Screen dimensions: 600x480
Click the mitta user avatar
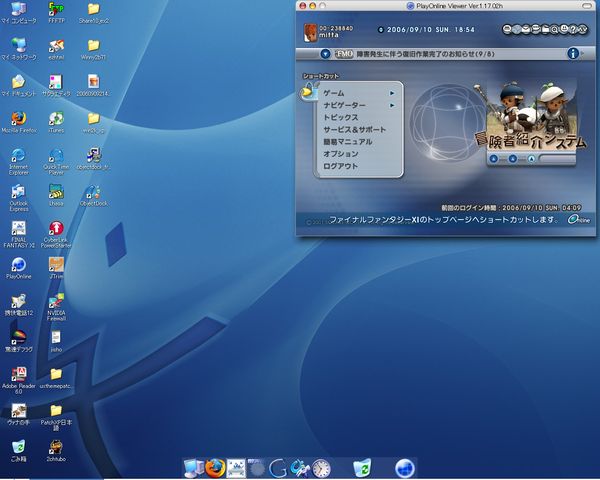[x=310, y=33]
